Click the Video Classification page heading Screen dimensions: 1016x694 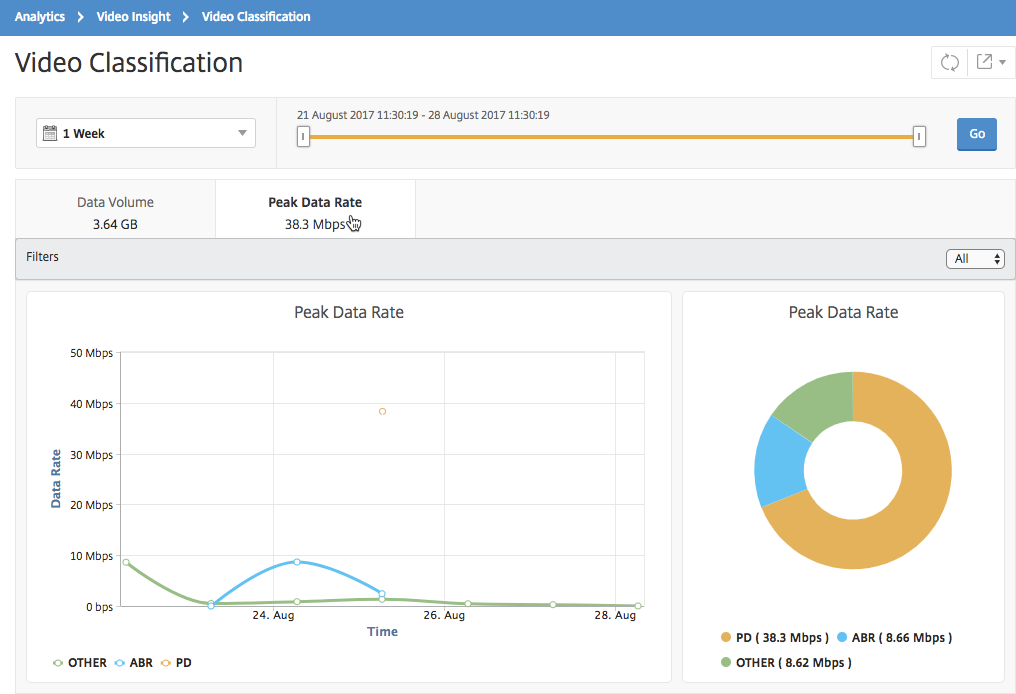click(x=129, y=63)
